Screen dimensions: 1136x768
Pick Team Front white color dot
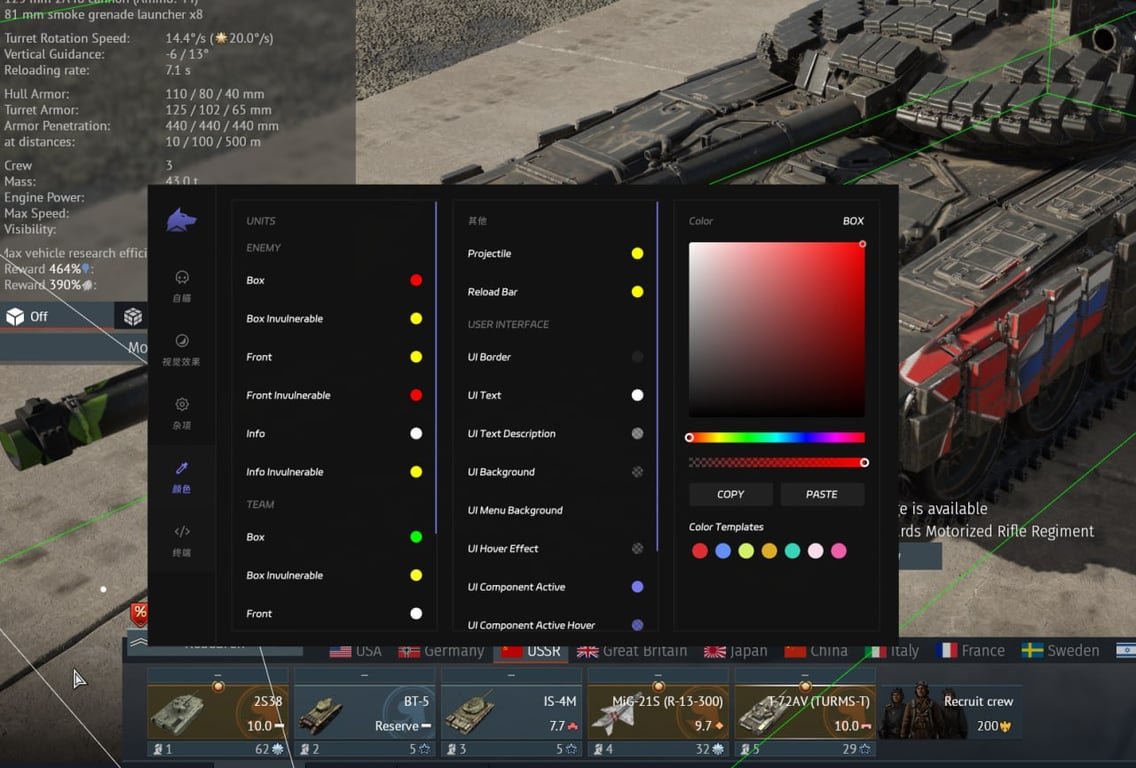(416, 614)
